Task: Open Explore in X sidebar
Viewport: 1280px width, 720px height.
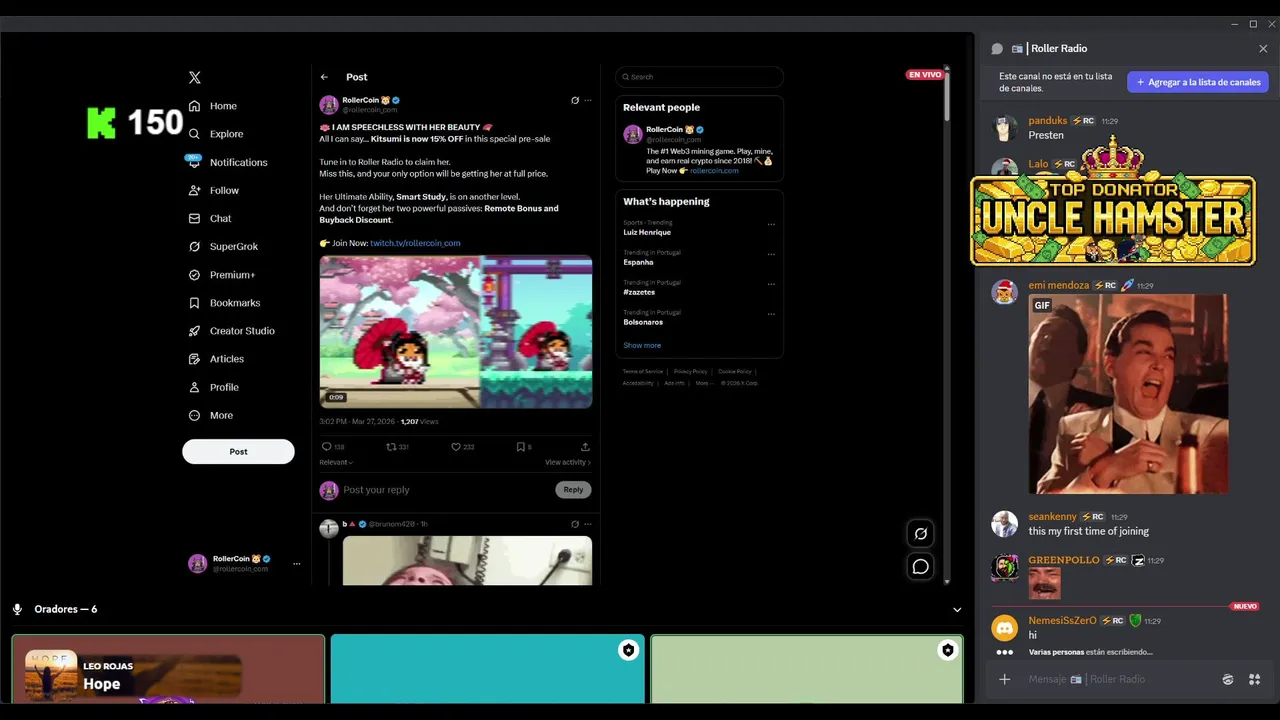Action: (x=216, y=134)
